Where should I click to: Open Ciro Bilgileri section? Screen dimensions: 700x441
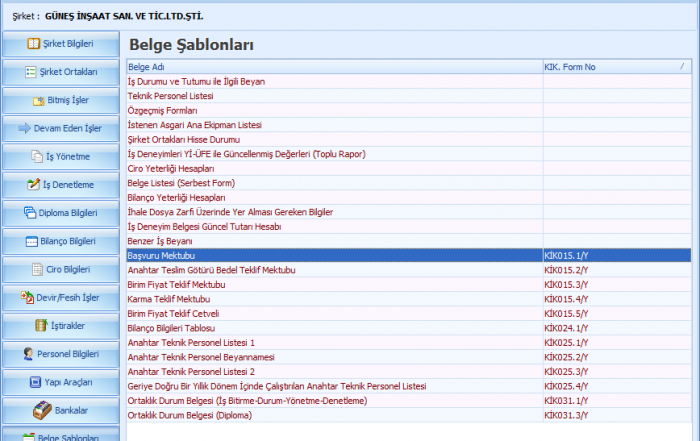pyautogui.click(x=60, y=269)
